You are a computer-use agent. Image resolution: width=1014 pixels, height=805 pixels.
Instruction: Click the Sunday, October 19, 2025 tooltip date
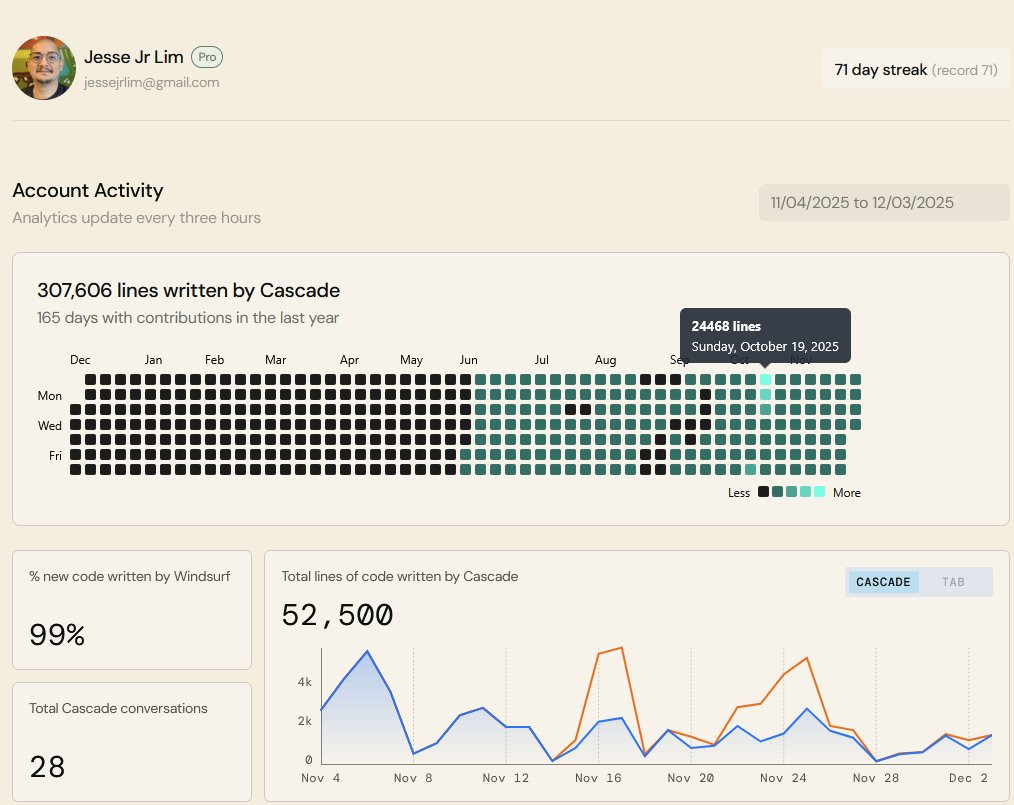765,346
